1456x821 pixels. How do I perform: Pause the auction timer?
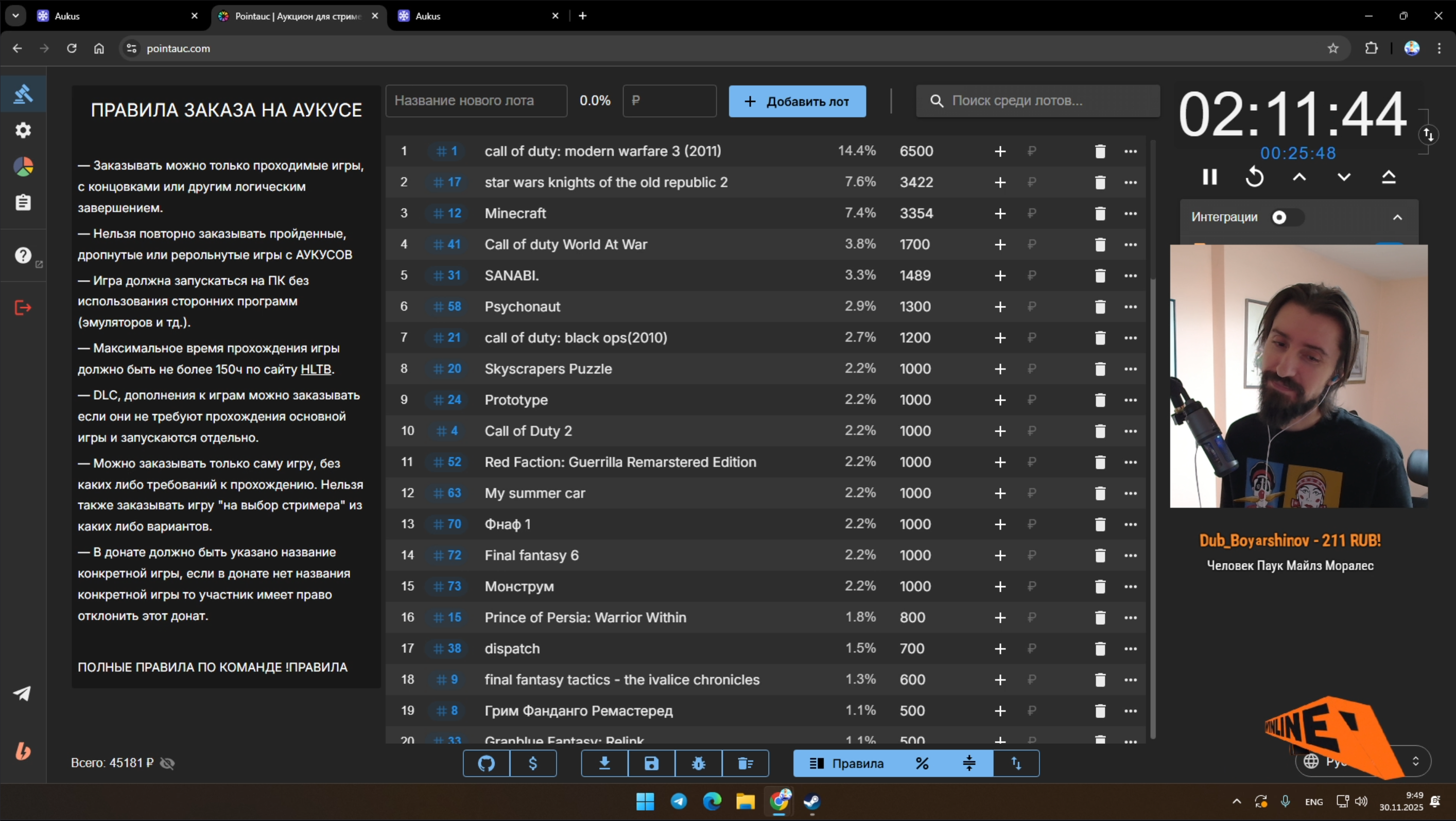coord(1209,177)
